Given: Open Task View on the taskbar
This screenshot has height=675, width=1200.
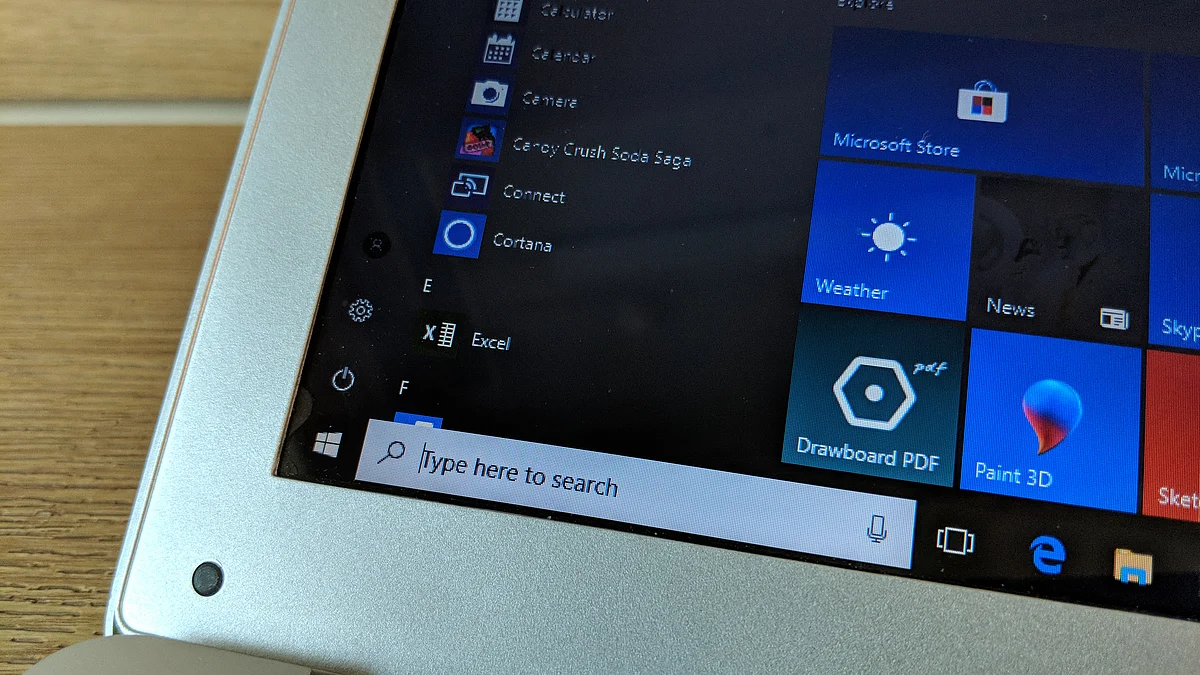Looking at the screenshot, I should tap(955, 541).
